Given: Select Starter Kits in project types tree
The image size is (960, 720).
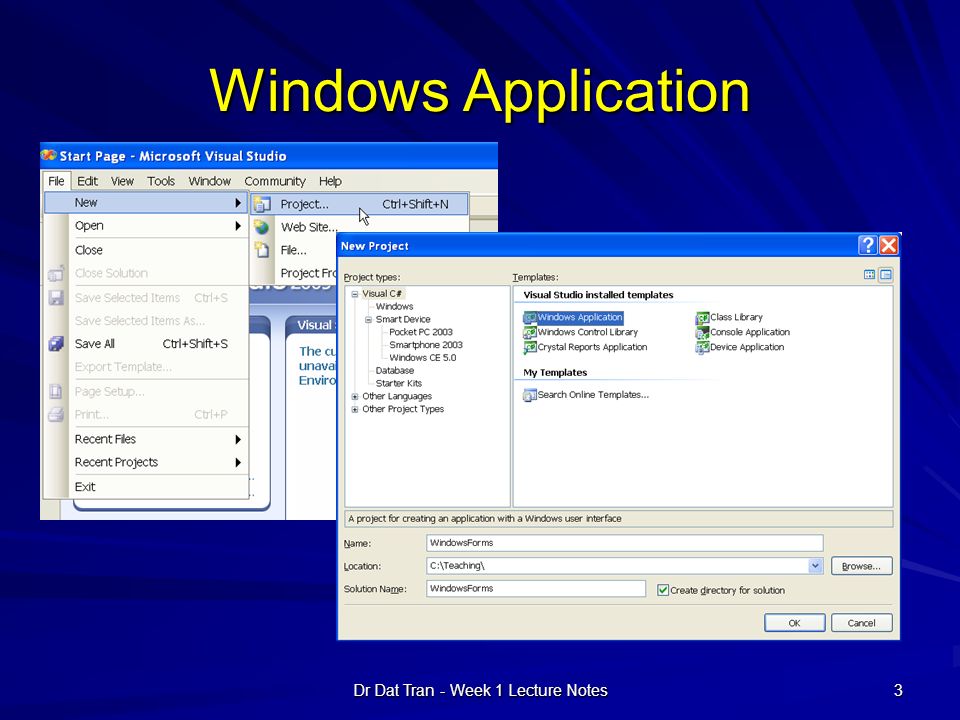Looking at the screenshot, I should point(399,384).
